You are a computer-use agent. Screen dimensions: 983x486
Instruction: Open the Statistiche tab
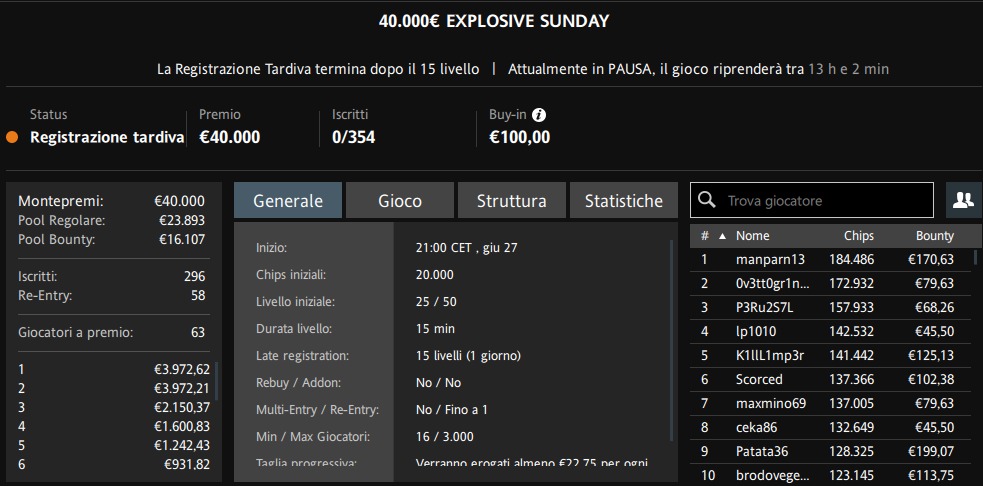tap(624, 201)
